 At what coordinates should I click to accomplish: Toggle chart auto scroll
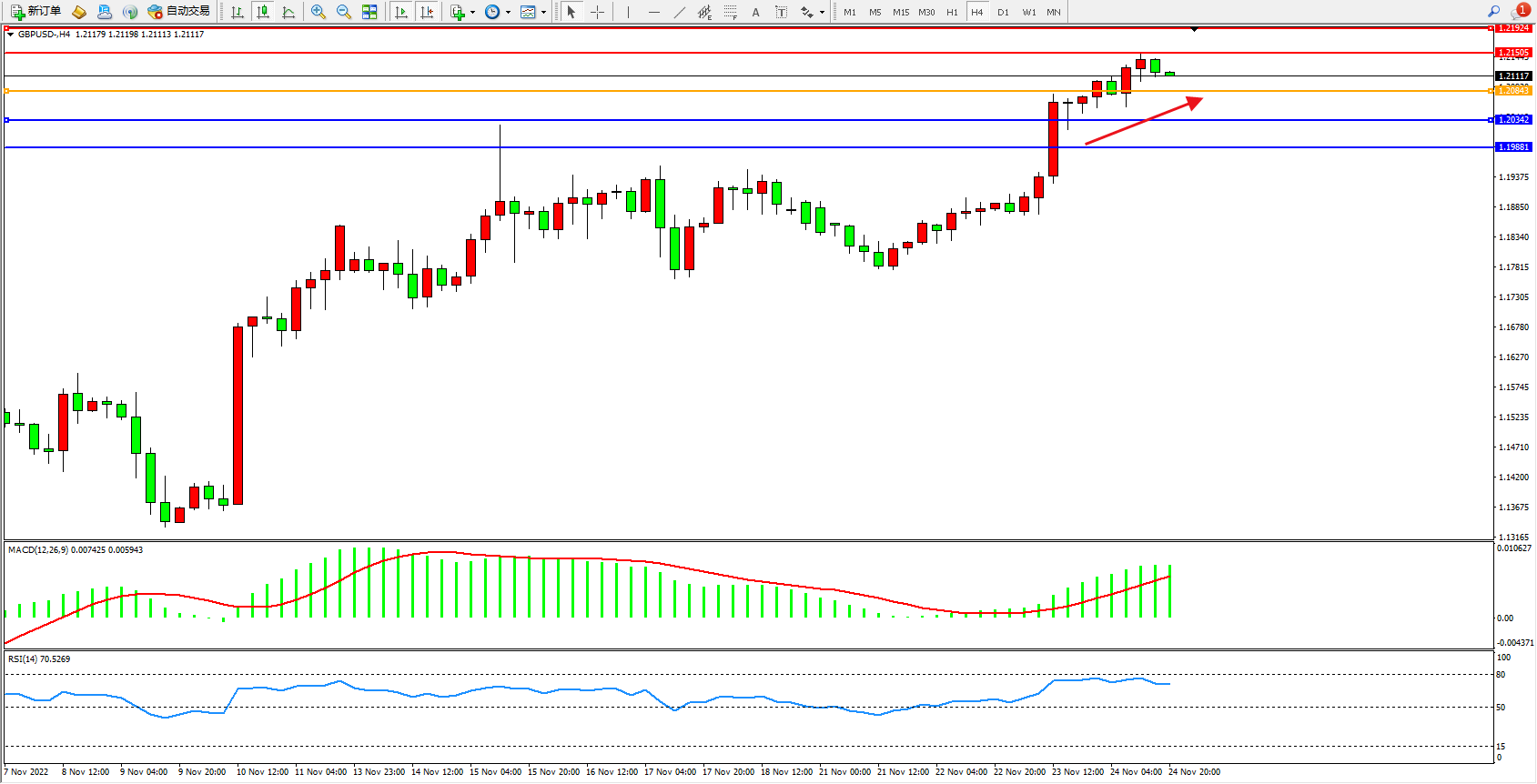(x=401, y=12)
